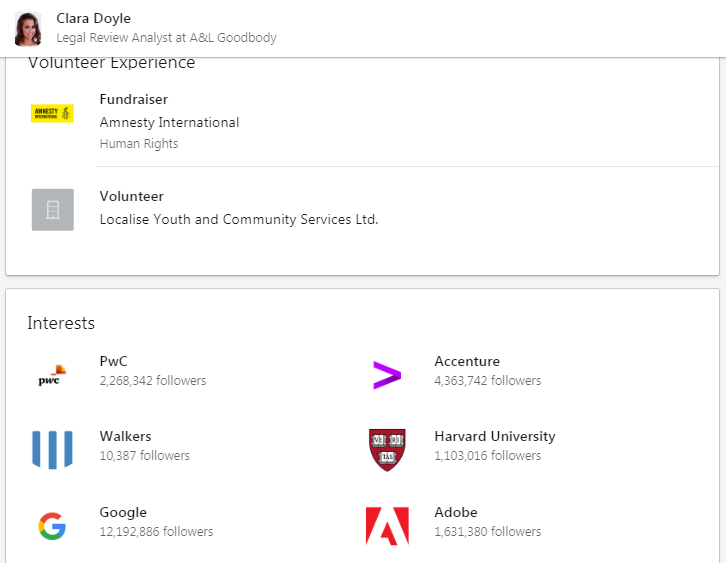Visit the Accenture company name link
This screenshot has height=563, width=726.
pyautogui.click(x=467, y=361)
